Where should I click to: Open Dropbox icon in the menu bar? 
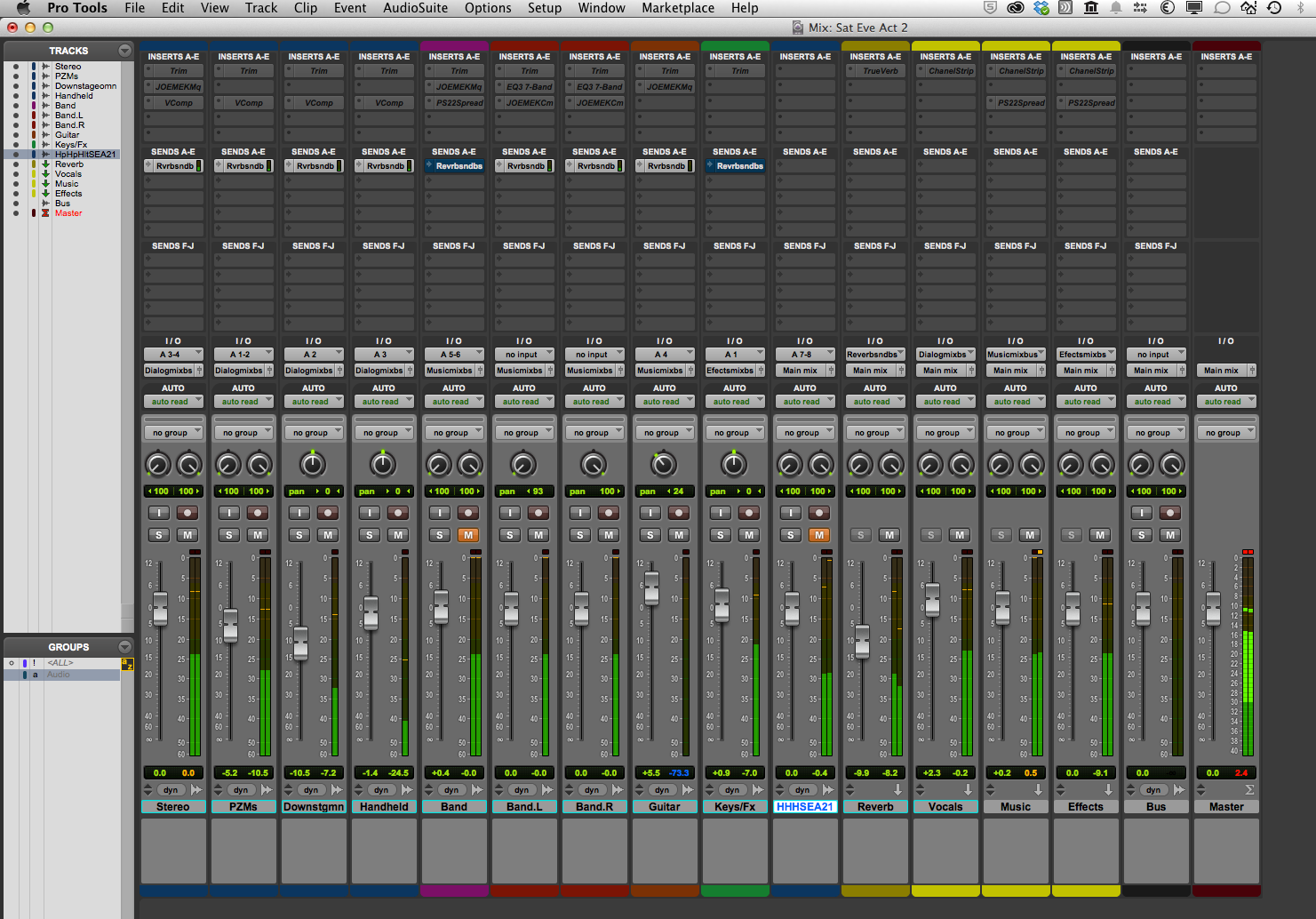coord(1041,8)
